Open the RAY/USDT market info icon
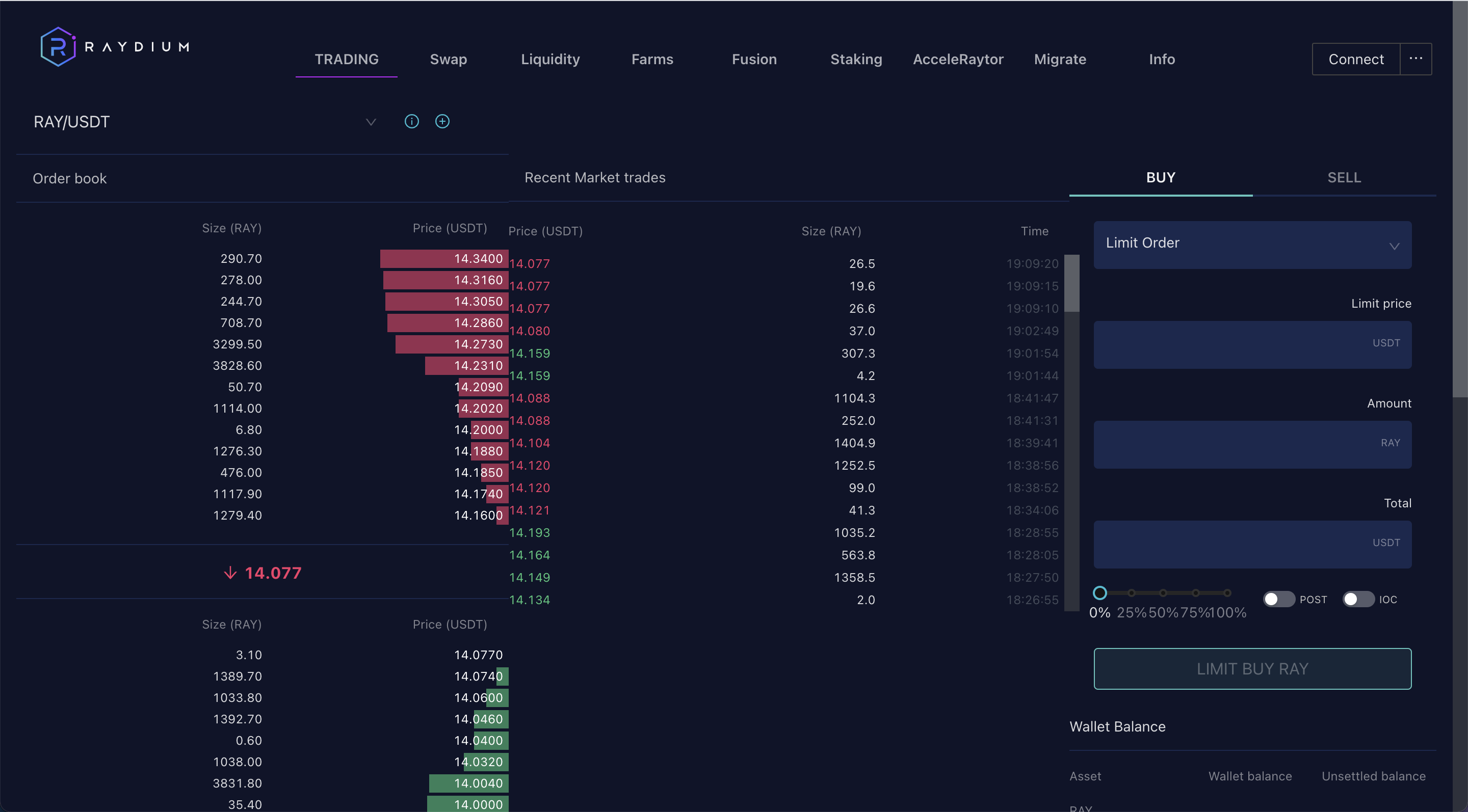This screenshot has width=1468, height=812. (x=411, y=121)
